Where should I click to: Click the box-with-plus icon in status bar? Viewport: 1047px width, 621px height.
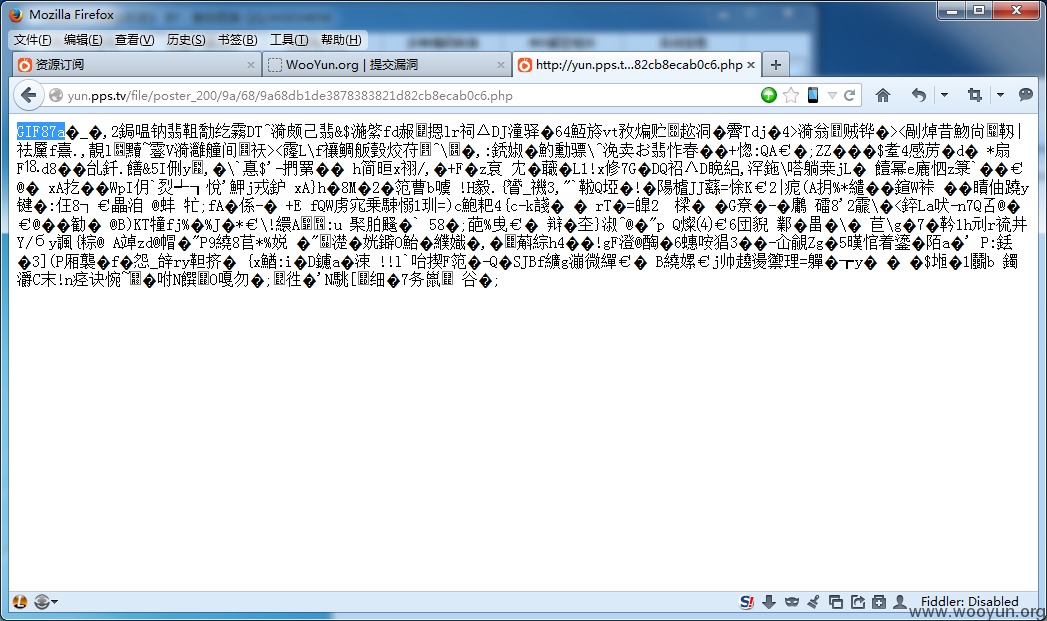[879, 602]
